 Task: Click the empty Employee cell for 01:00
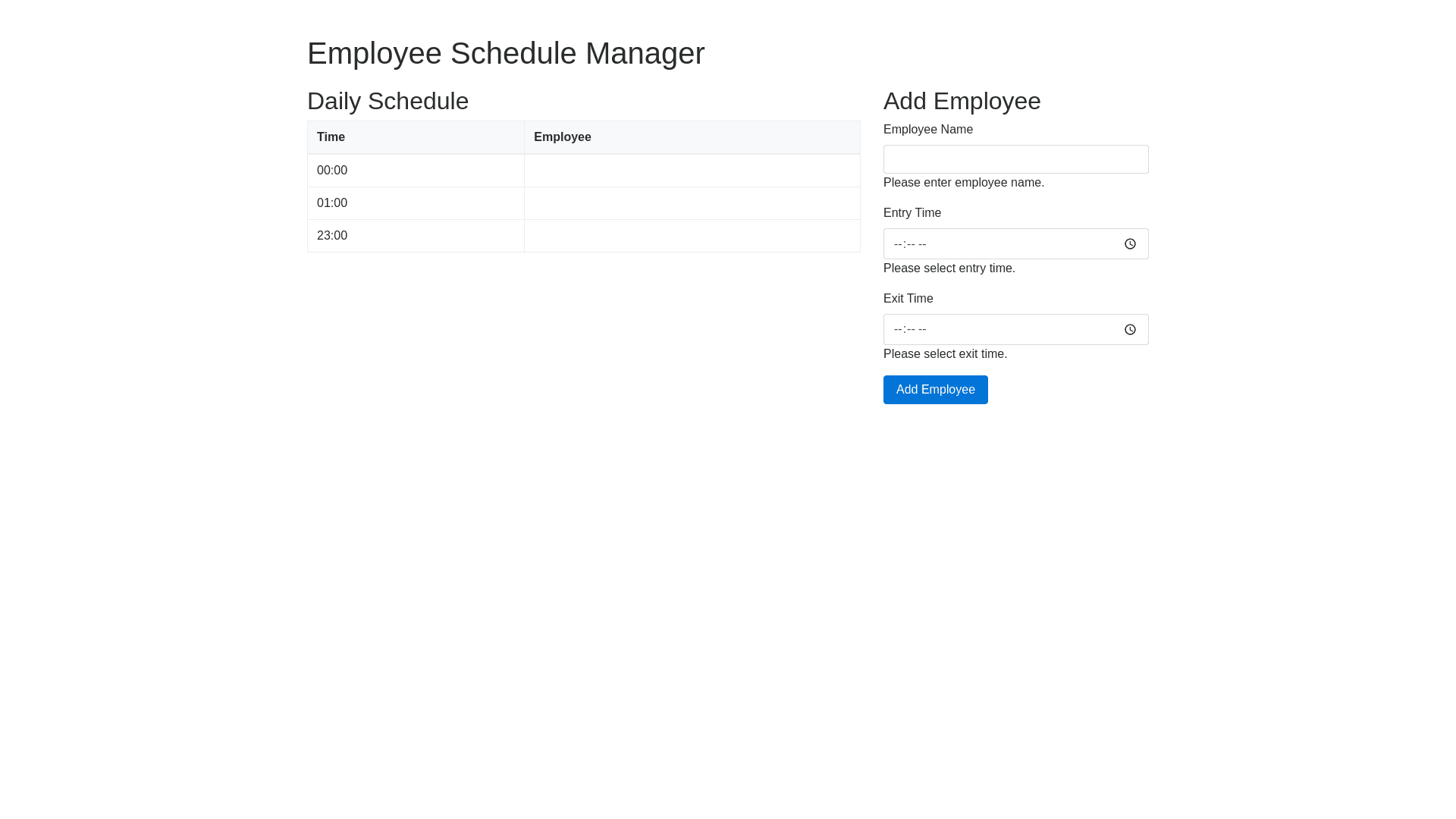(x=692, y=203)
